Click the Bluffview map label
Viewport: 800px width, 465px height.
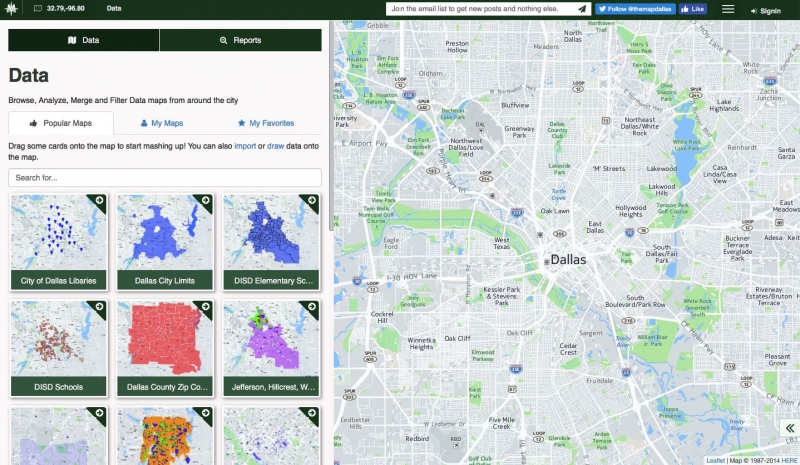(515, 105)
